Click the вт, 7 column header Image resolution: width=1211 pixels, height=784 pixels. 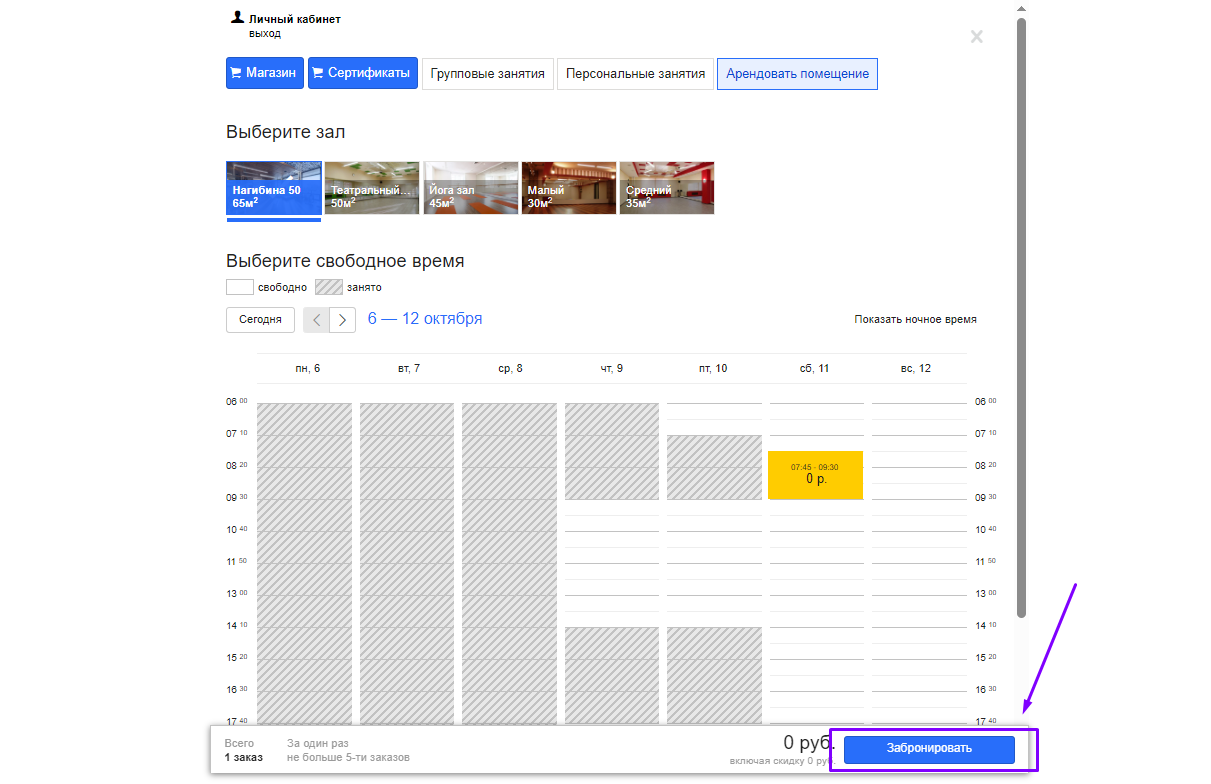click(x=409, y=368)
